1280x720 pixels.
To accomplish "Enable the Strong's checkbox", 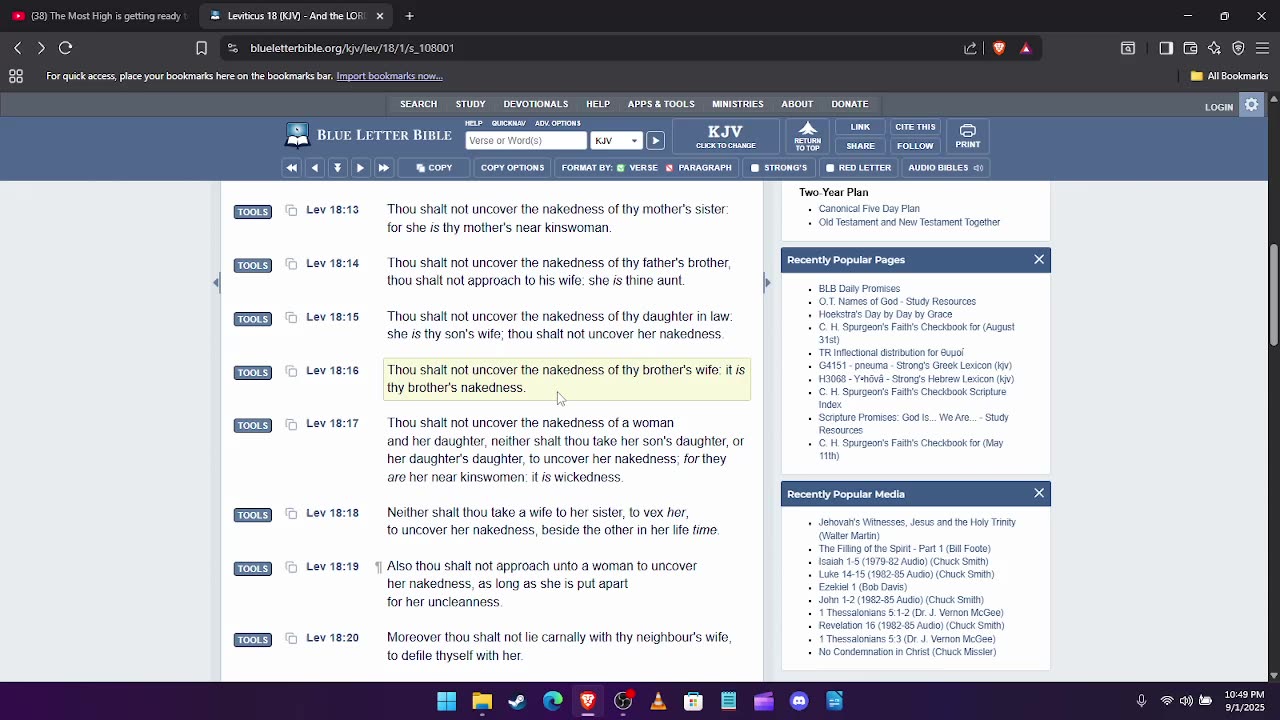I will (755, 168).
